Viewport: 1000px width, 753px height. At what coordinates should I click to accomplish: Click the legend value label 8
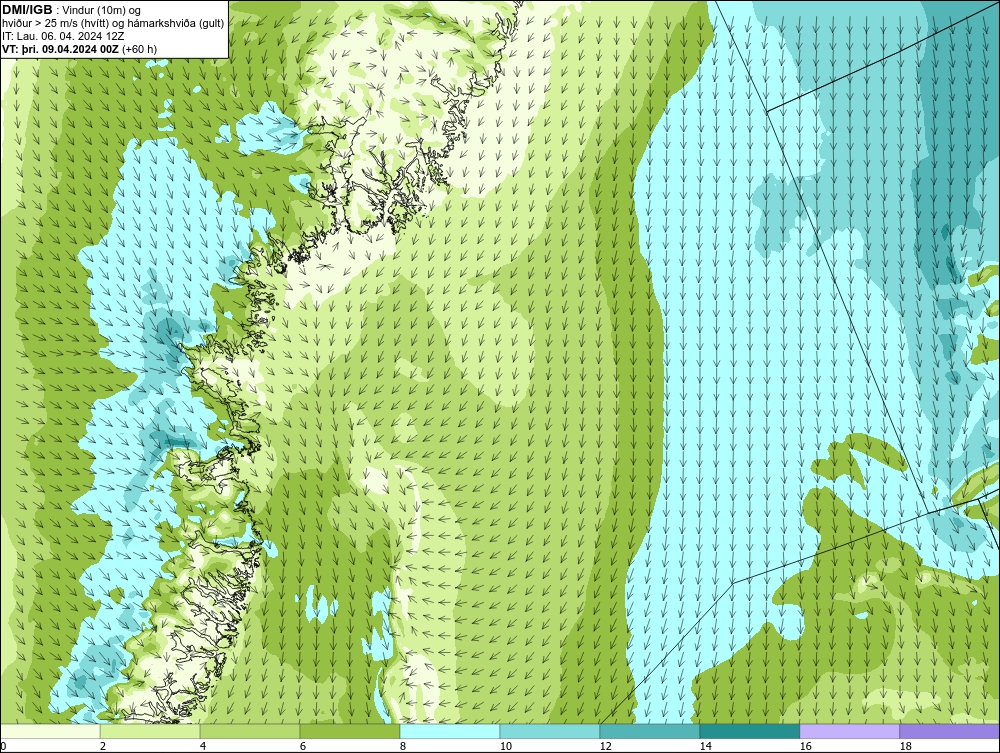[x=403, y=746]
